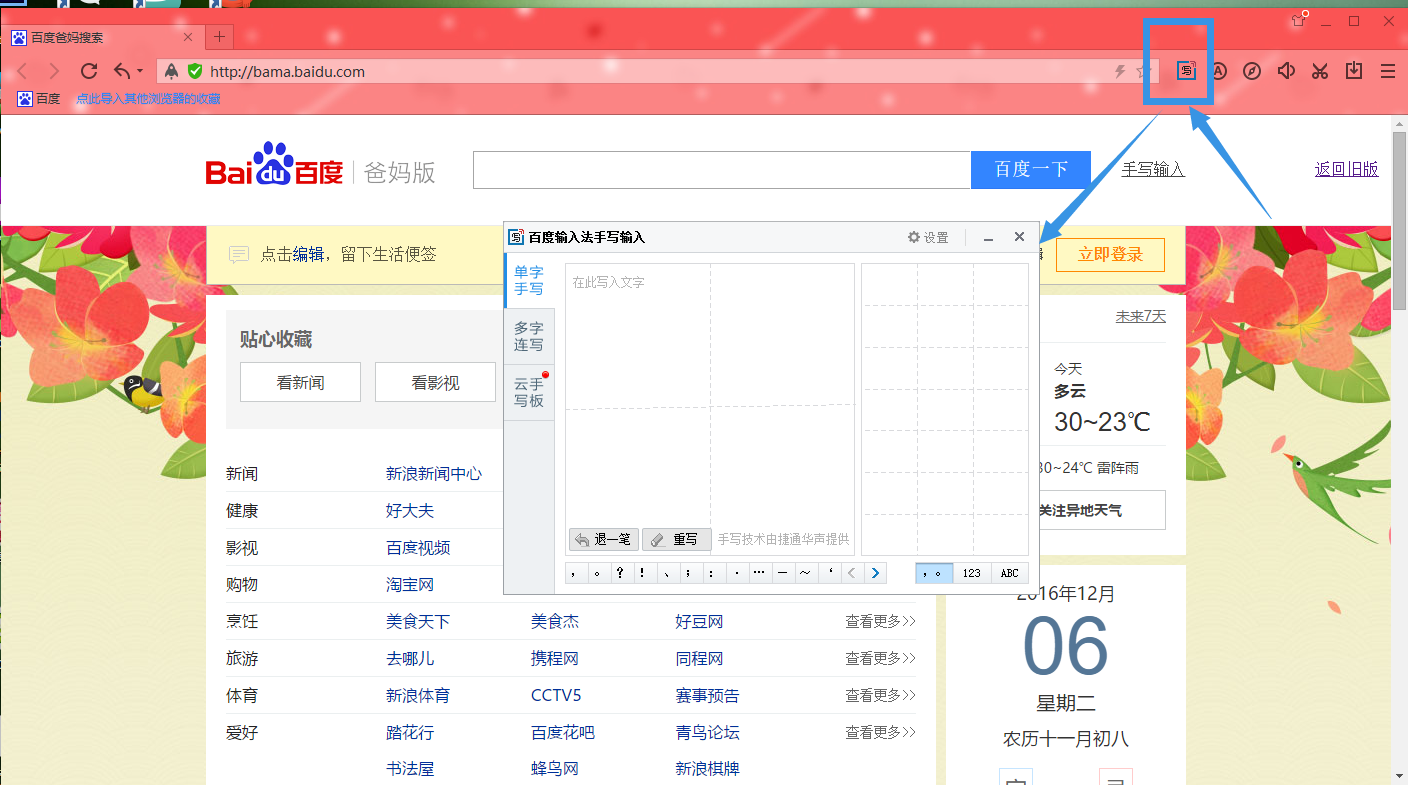Select the 多字连写 tab
Viewport: 1408px width, 785px height.
pos(529,337)
